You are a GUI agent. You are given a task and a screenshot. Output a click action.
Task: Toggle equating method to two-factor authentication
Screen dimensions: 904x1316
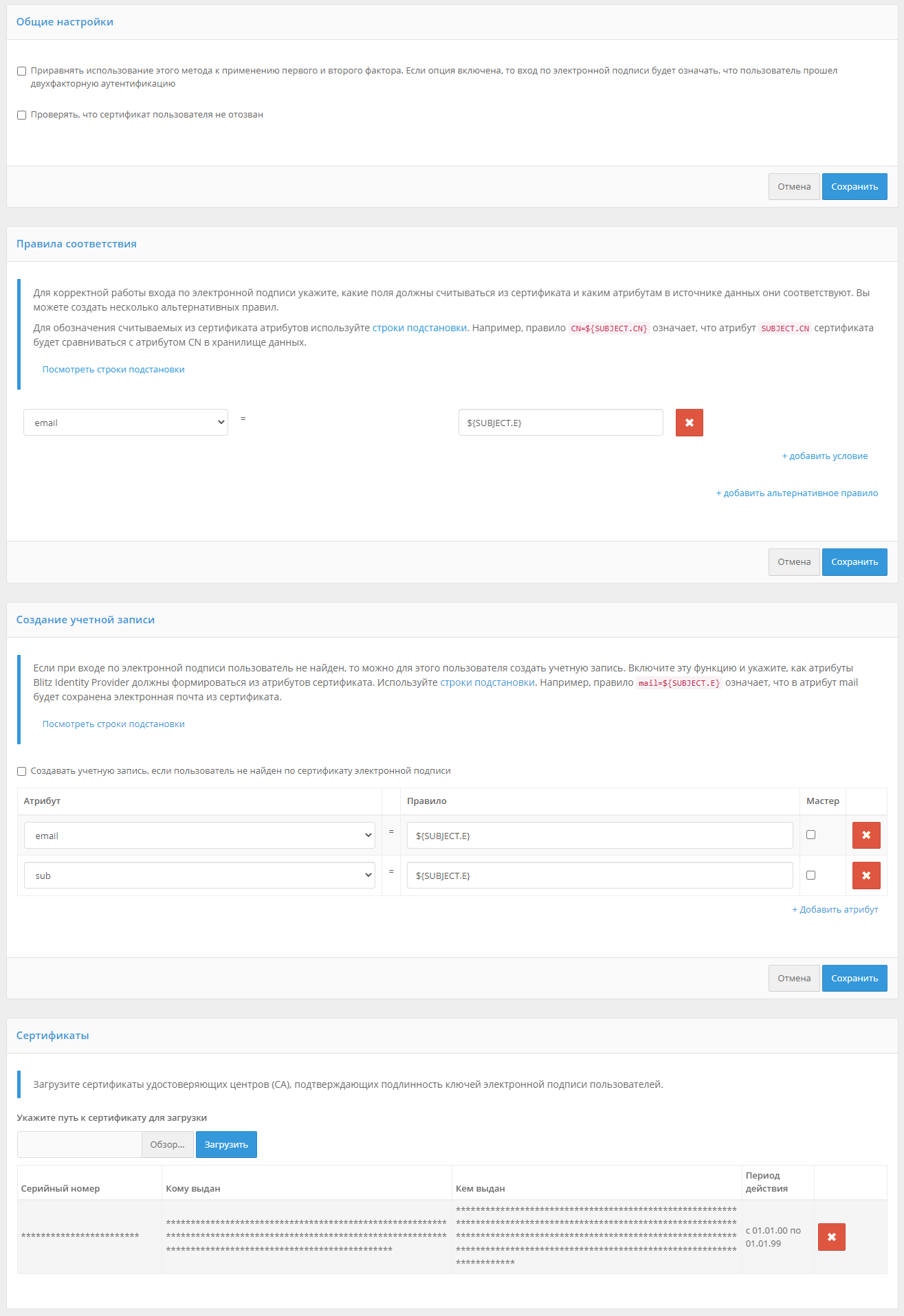(x=22, y=71)
